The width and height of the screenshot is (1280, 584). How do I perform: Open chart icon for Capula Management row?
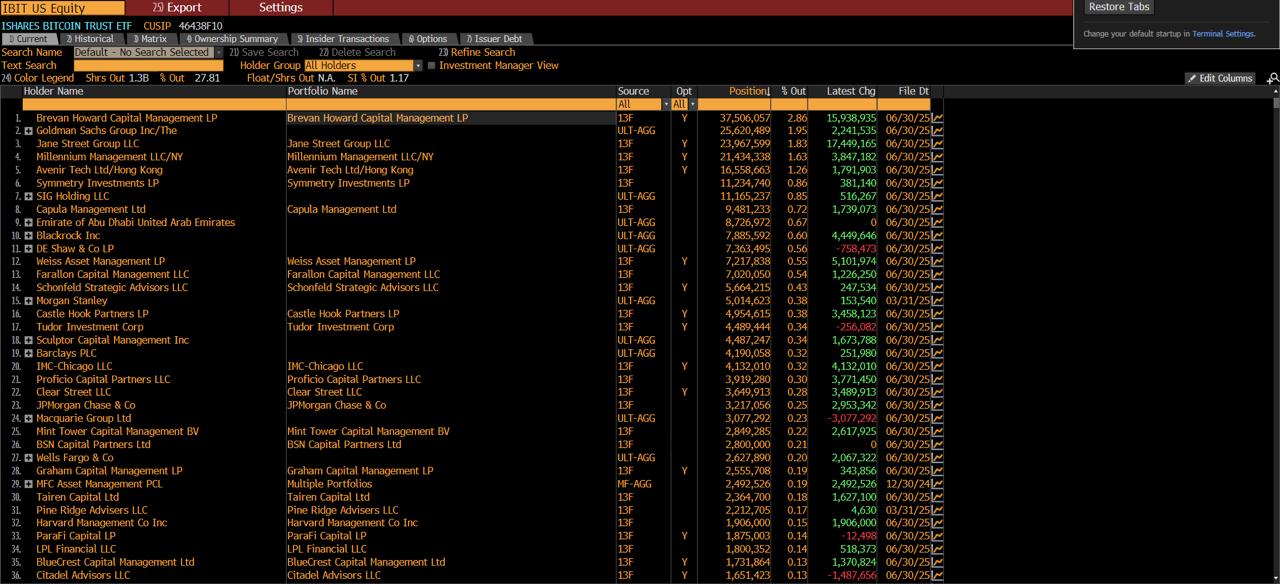pos(937,209)
